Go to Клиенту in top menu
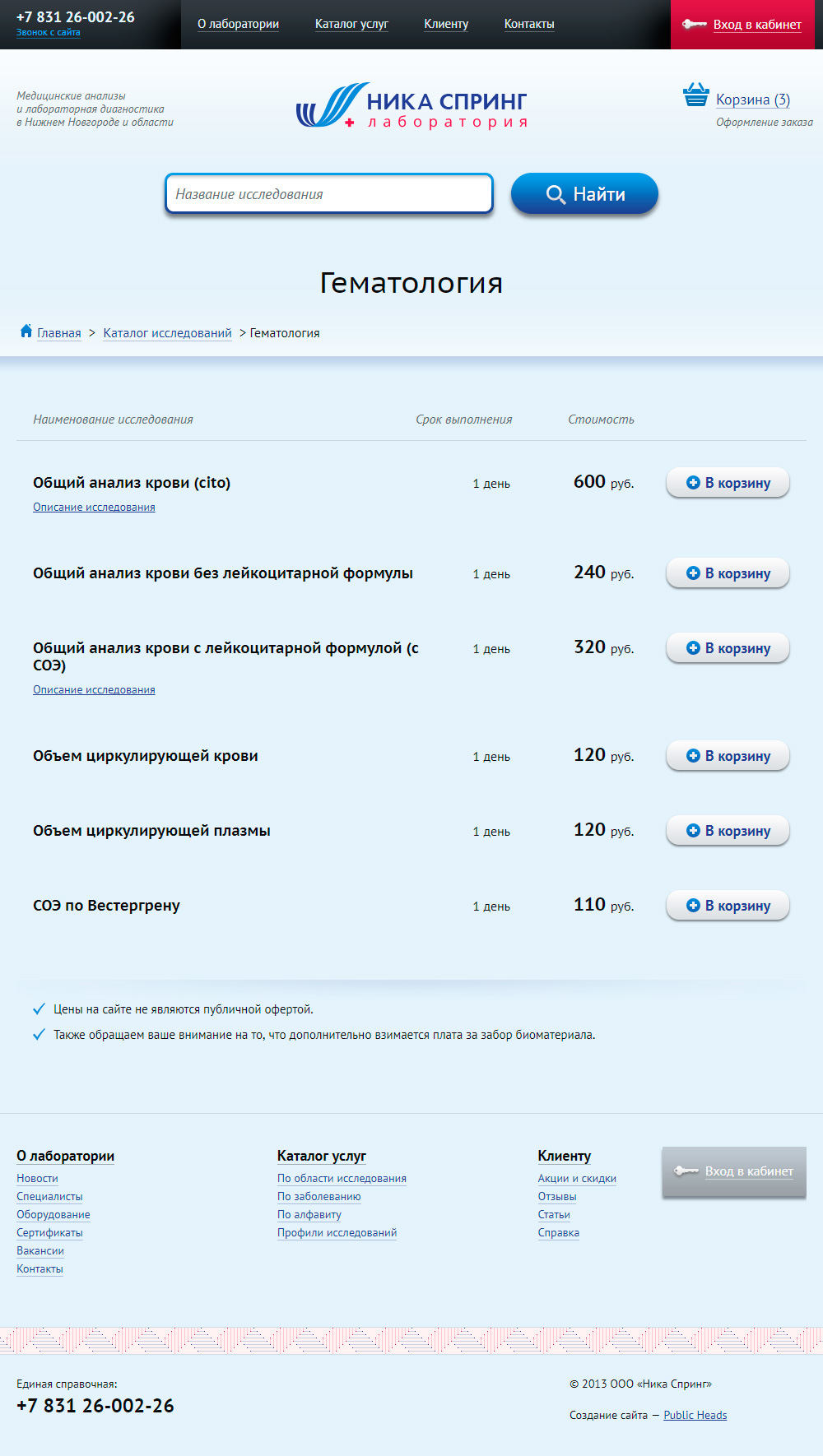823x1456 pixels. pos(446,25)
